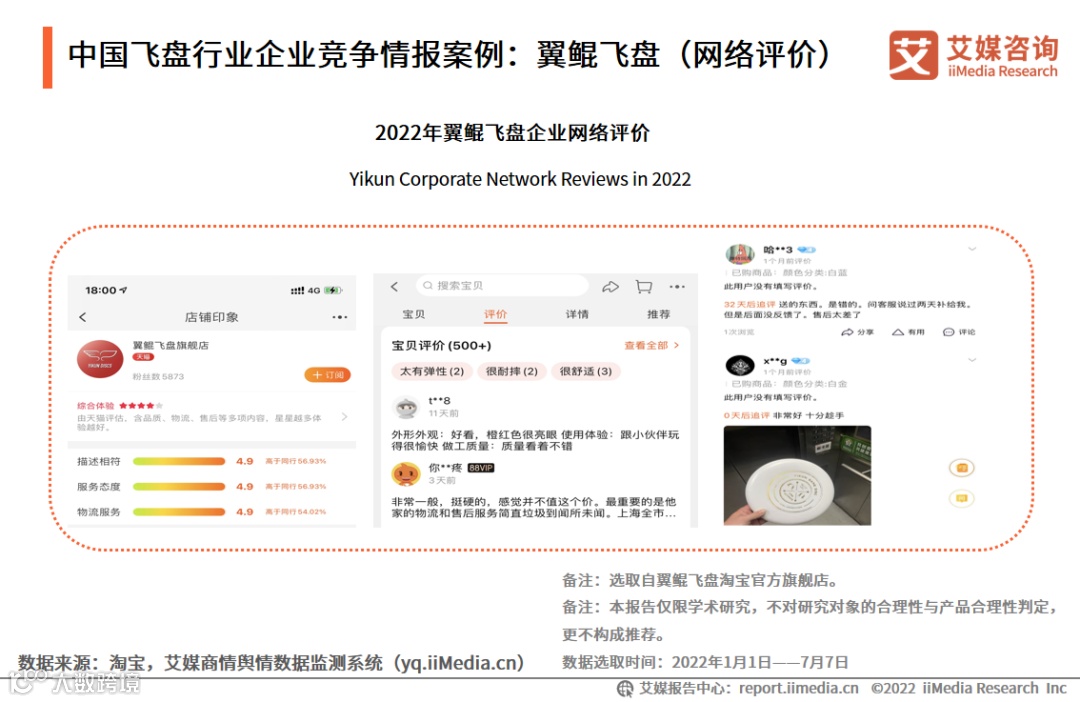Screen dimensions: 1080x702
Task: Switch to the 推荐 tab
Action: (x=658, y=314)
